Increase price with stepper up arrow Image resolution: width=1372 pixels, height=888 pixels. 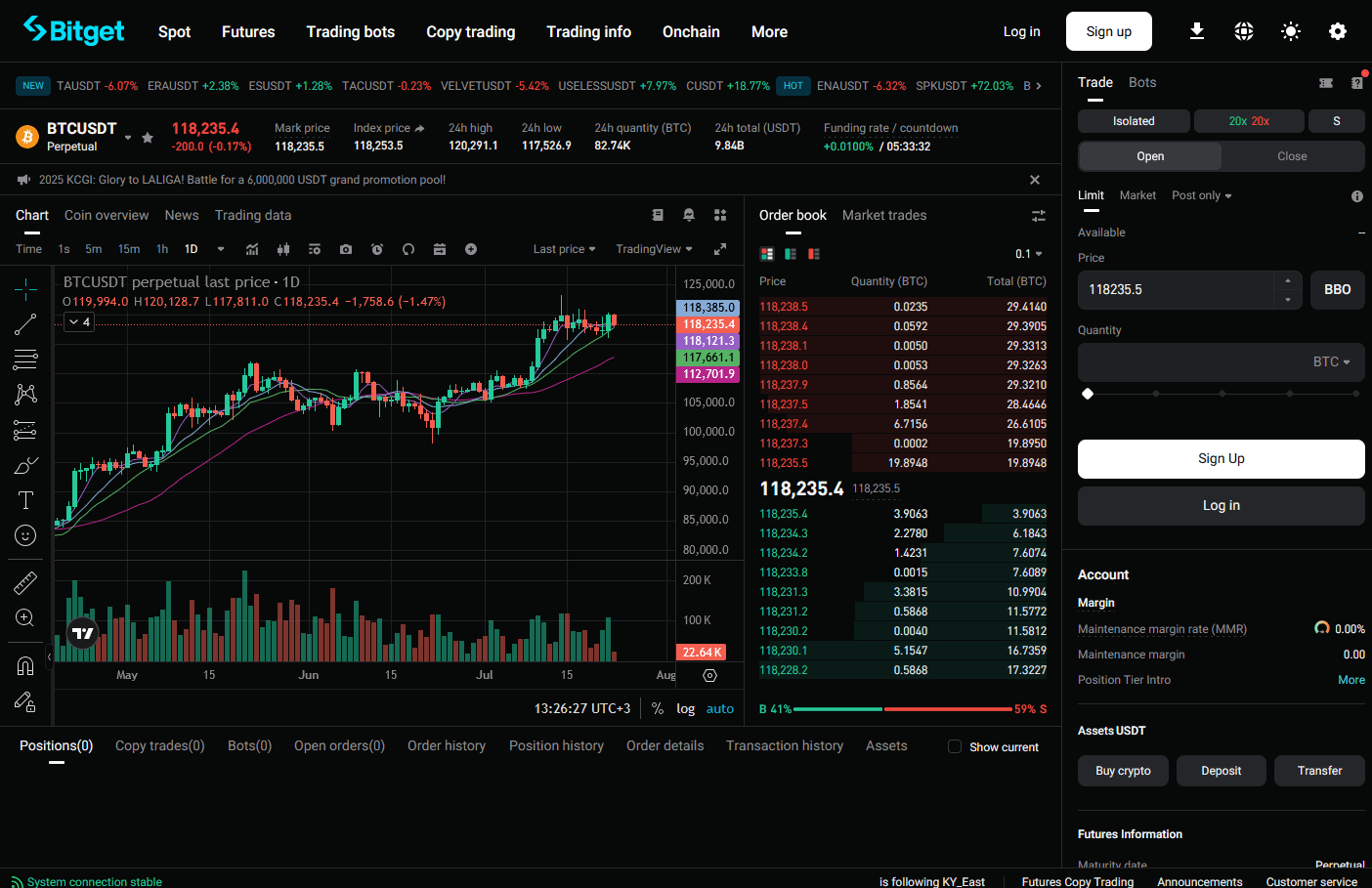point(1288,281)
